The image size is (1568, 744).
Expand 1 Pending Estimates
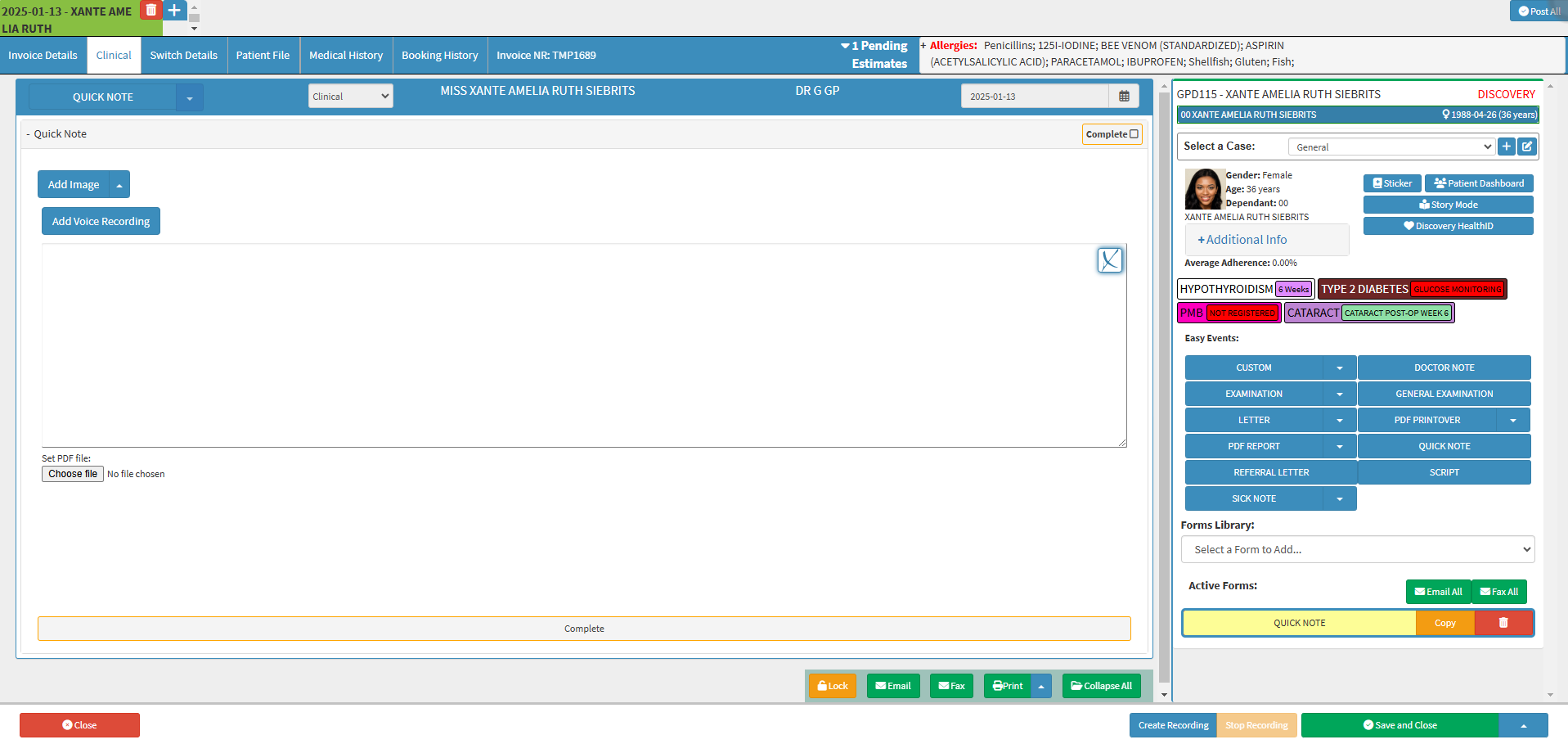[x=874, y=54]
